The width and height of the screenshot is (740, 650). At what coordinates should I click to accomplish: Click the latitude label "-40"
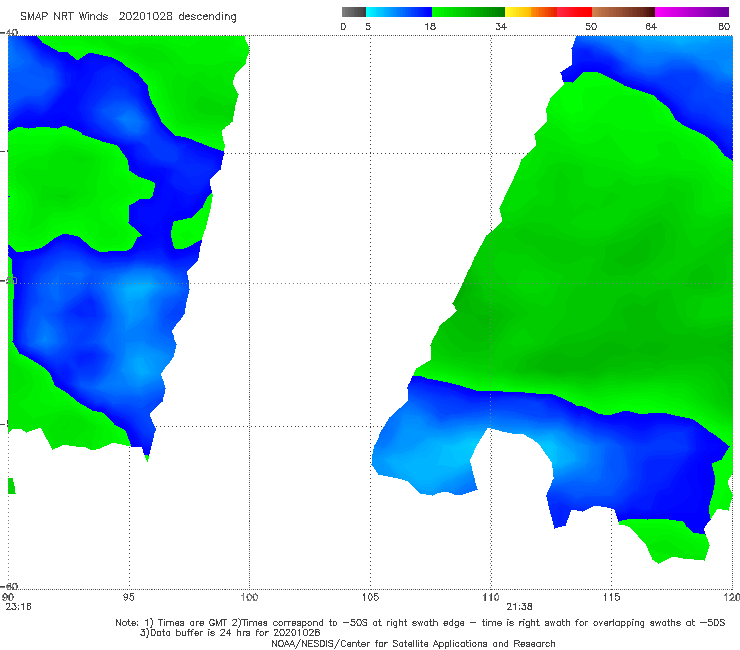11,32
